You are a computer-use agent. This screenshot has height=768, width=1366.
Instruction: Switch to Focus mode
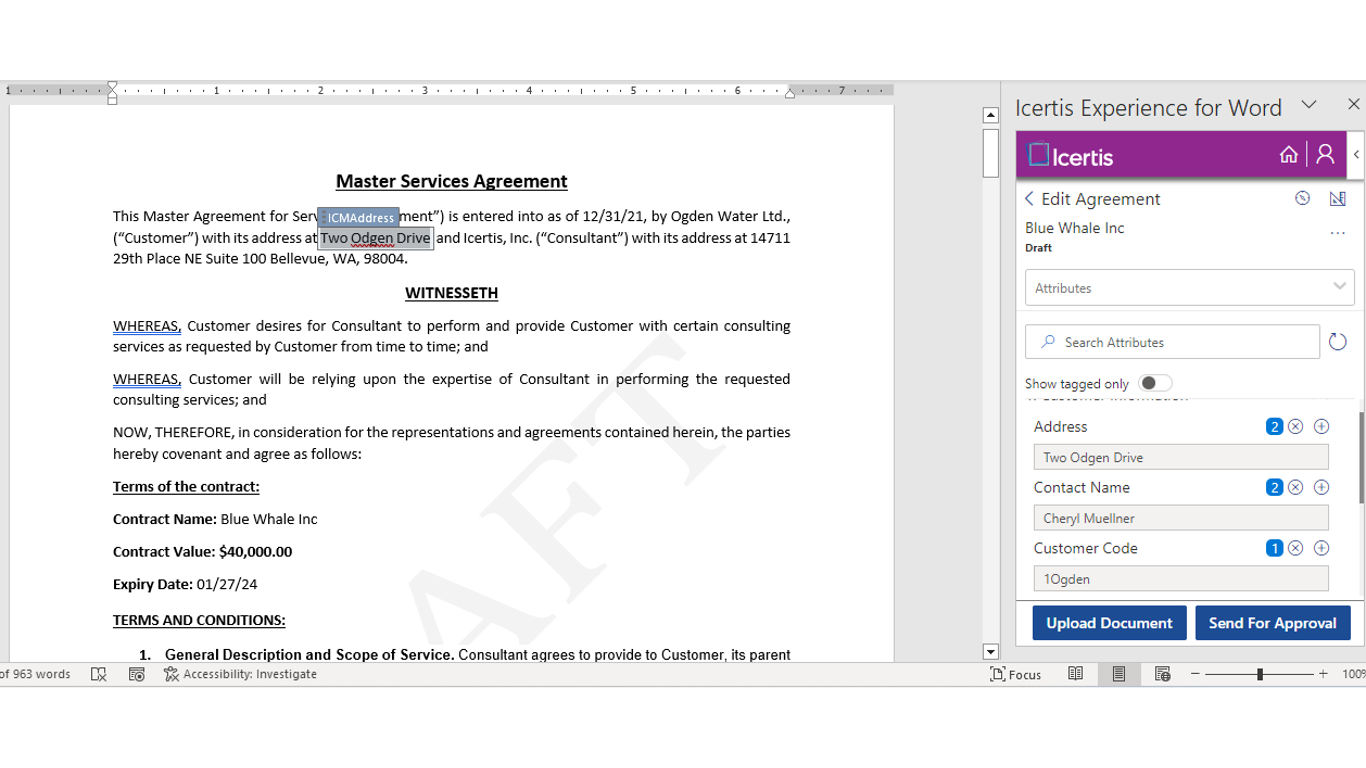click(x=1015, y=674)
